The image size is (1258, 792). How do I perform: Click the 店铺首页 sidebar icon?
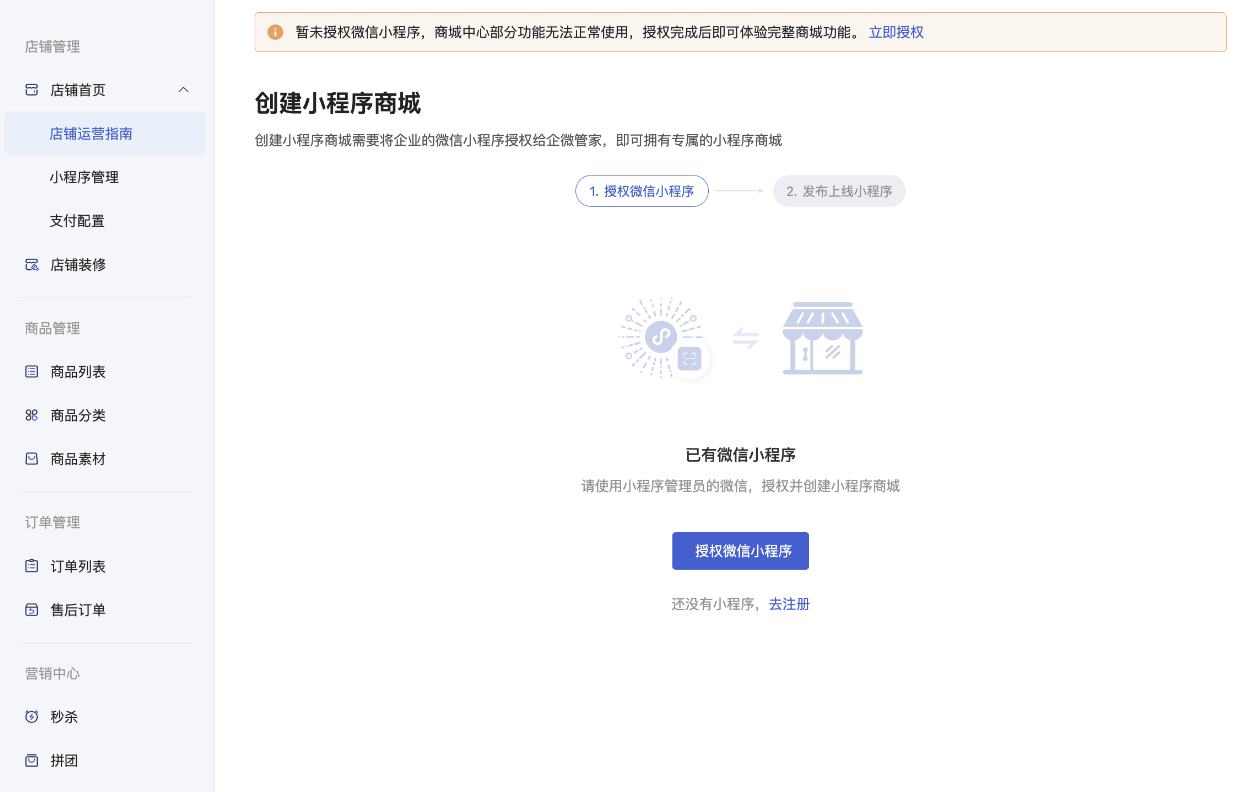click(x=32, y=90)
